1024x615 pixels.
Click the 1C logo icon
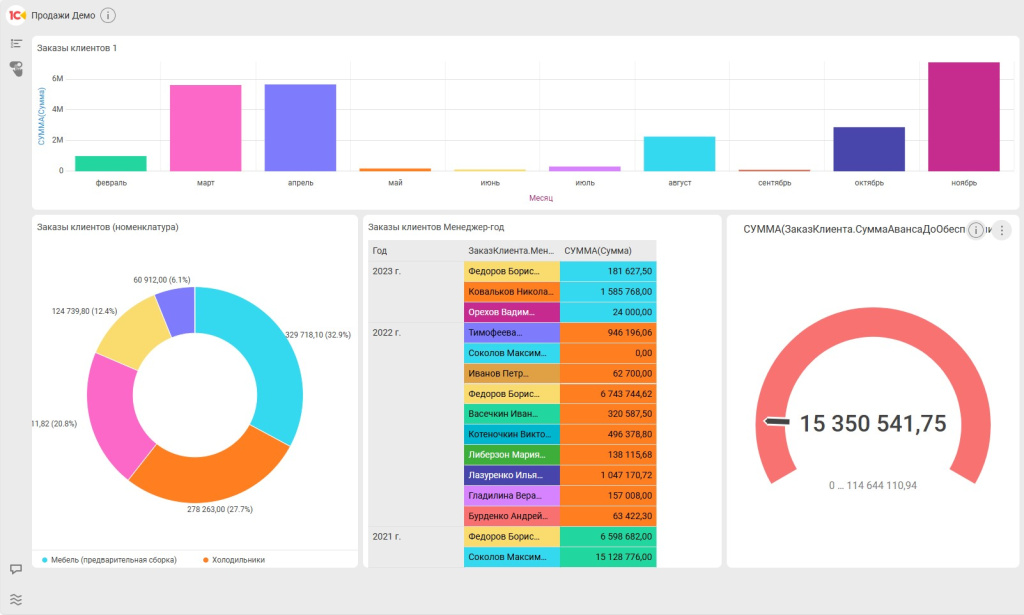[17, 15]
